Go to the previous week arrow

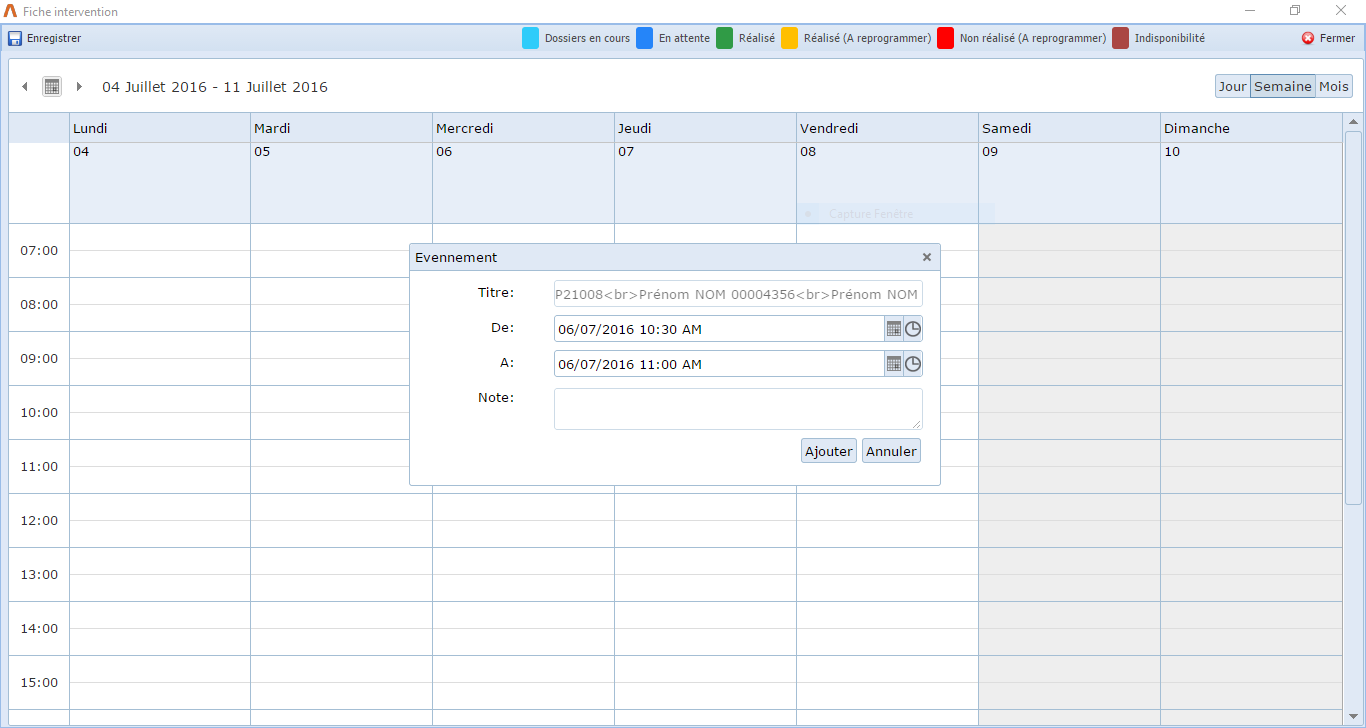[25, 87]
